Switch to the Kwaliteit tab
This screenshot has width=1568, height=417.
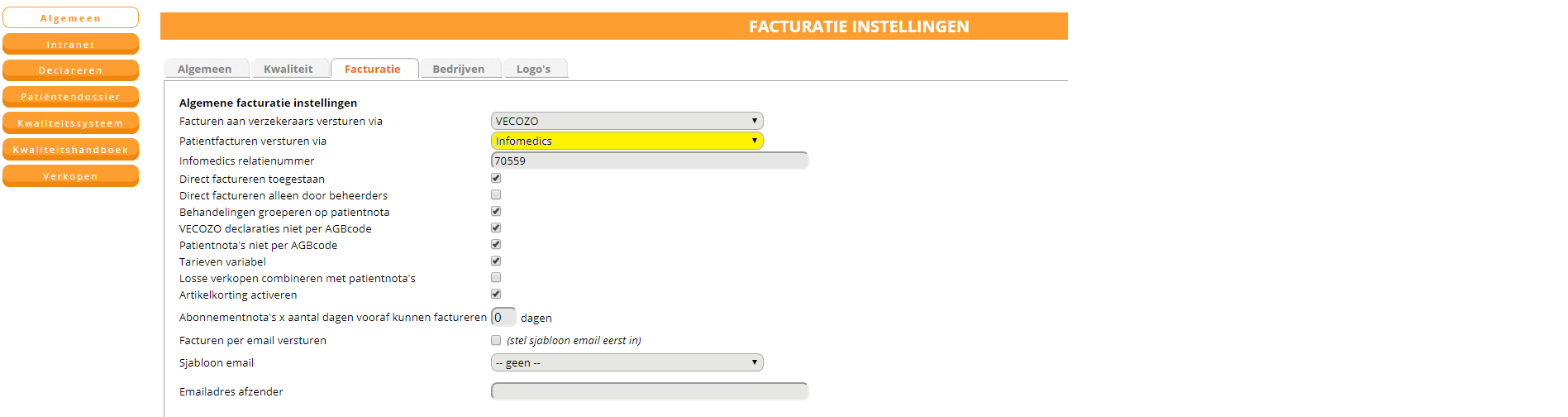[288, 69]
